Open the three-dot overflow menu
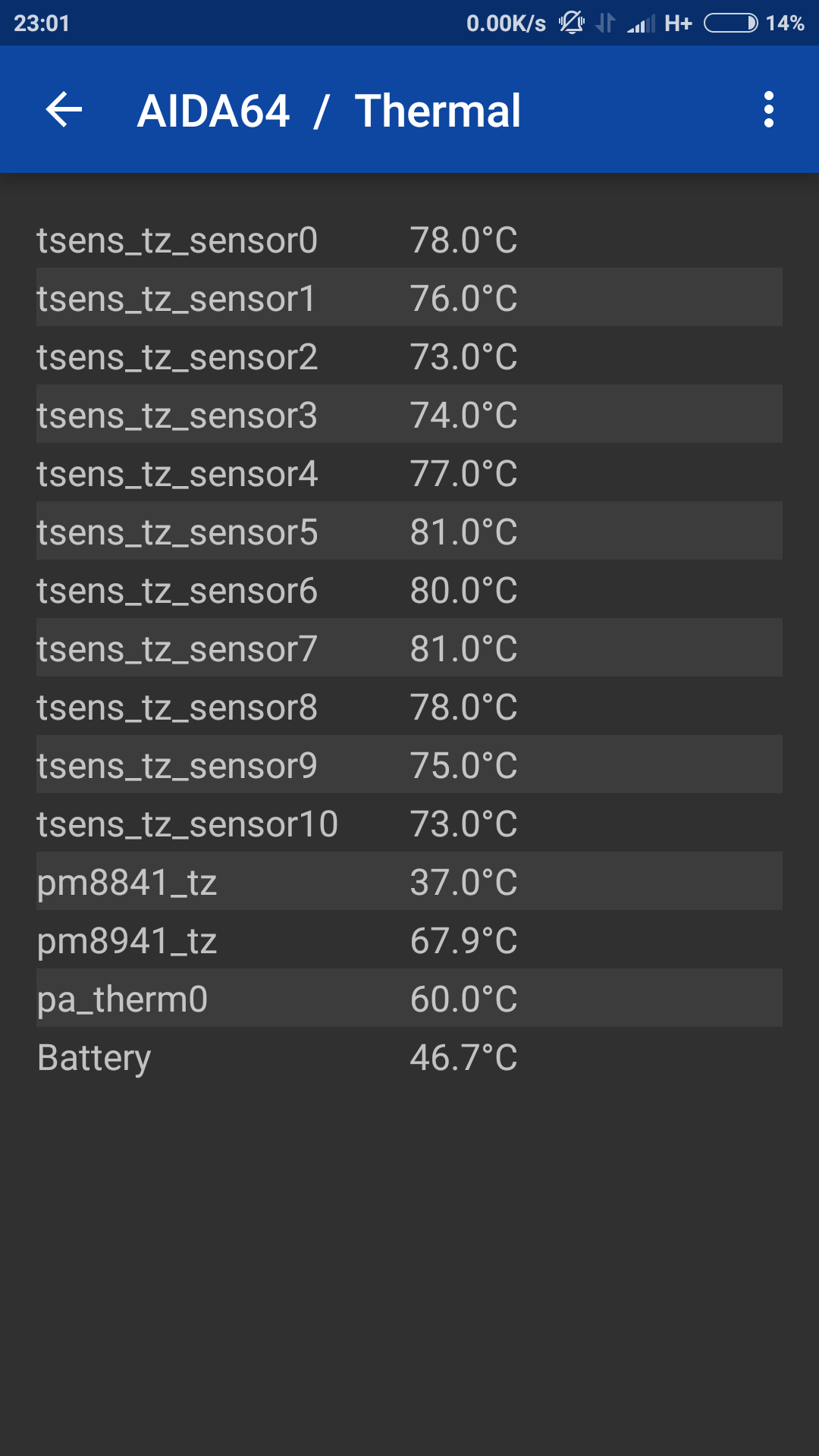 768,110
